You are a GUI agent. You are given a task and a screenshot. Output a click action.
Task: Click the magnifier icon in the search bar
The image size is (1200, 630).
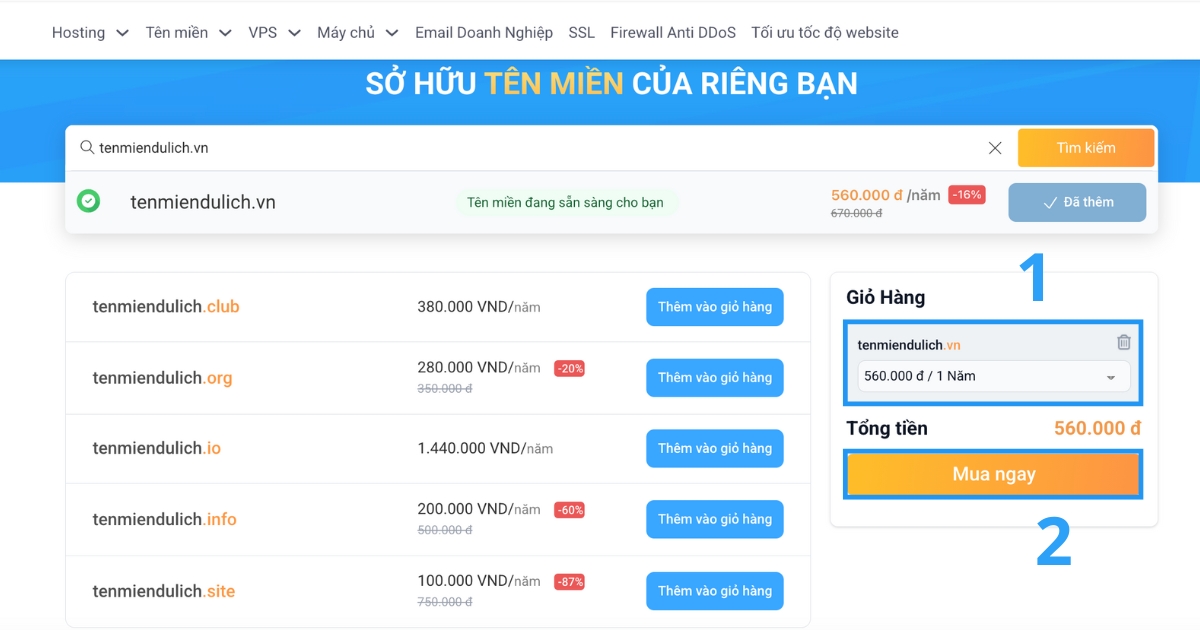88,147
